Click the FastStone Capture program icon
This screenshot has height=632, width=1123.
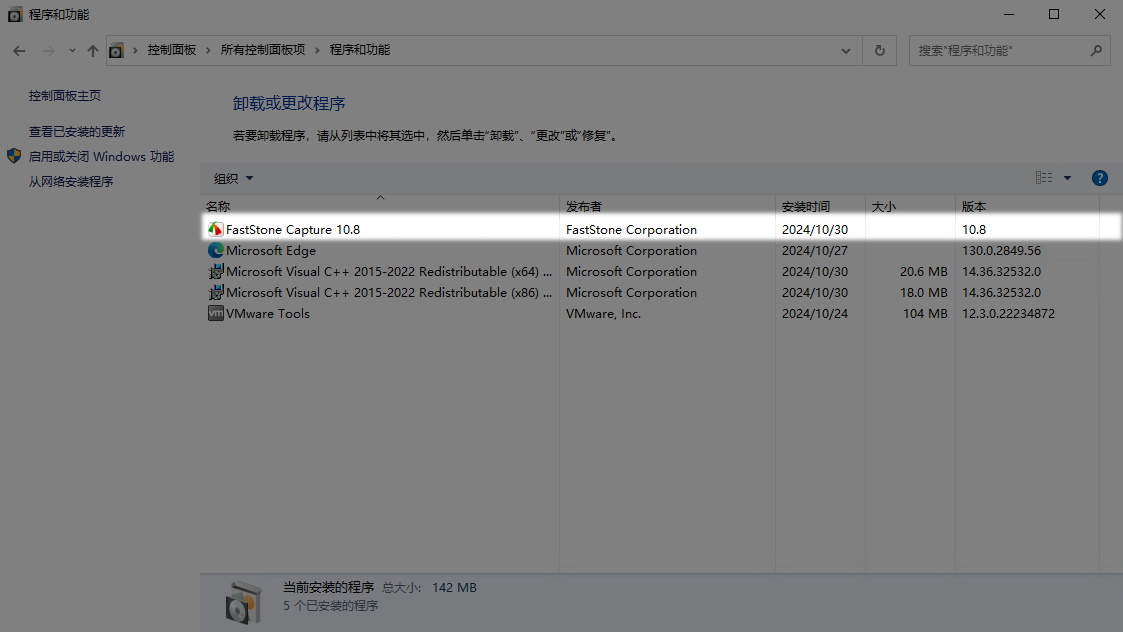pyautogui.click(x=215, y=229)
